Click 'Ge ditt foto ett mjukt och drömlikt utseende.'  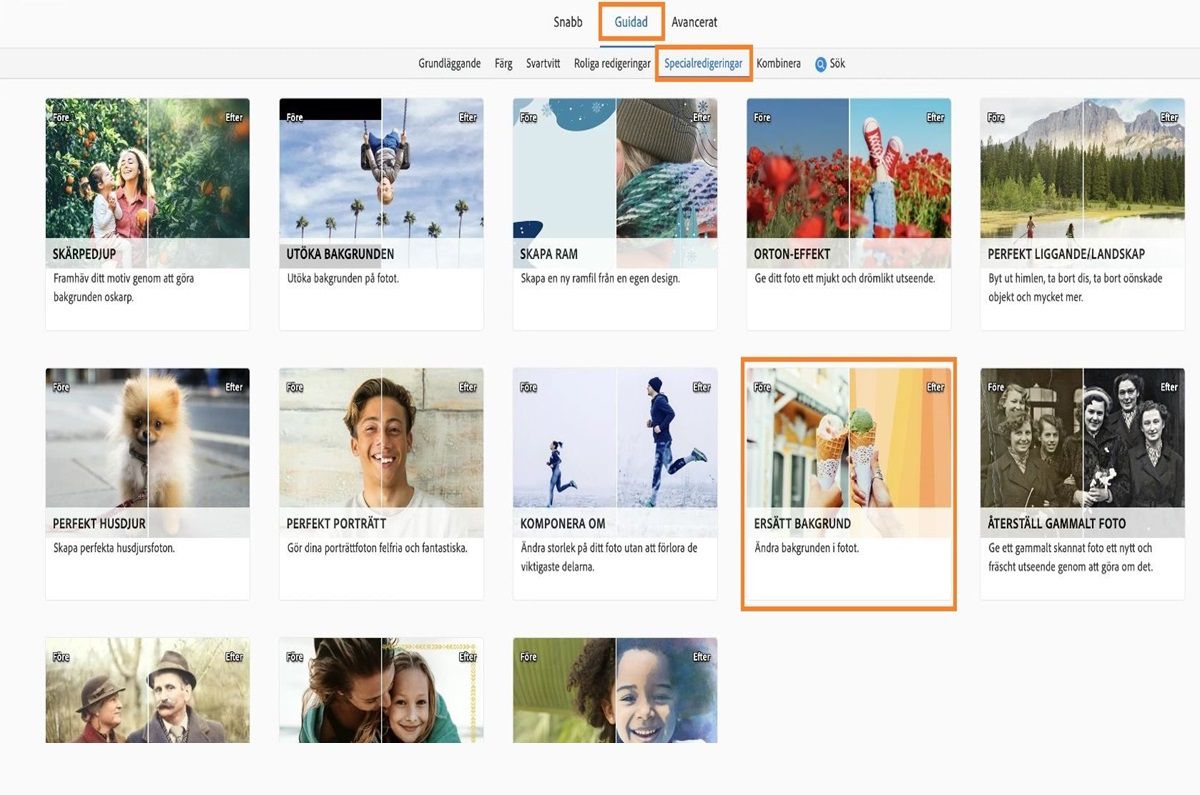(x=845, y=278)
